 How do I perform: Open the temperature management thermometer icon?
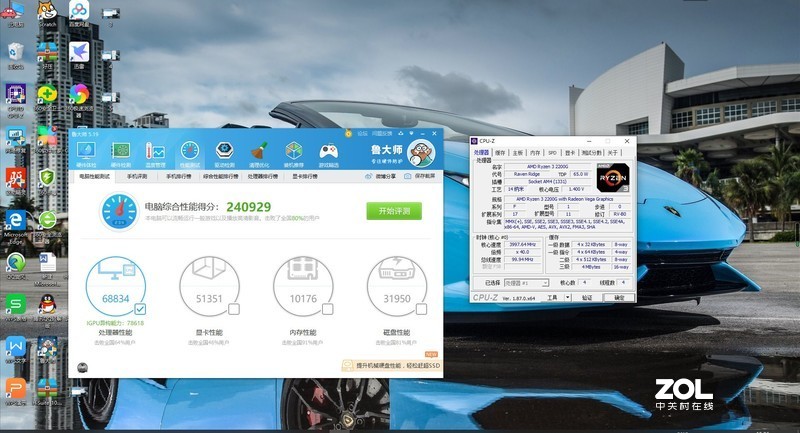click(155, 151)
